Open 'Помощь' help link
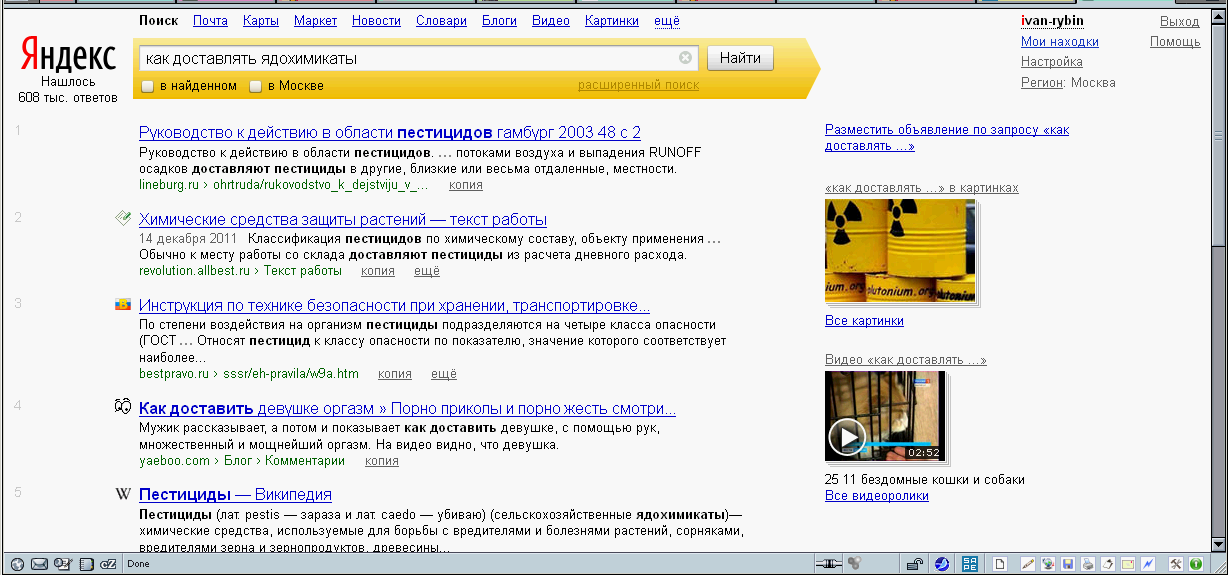 (1175, 42)
